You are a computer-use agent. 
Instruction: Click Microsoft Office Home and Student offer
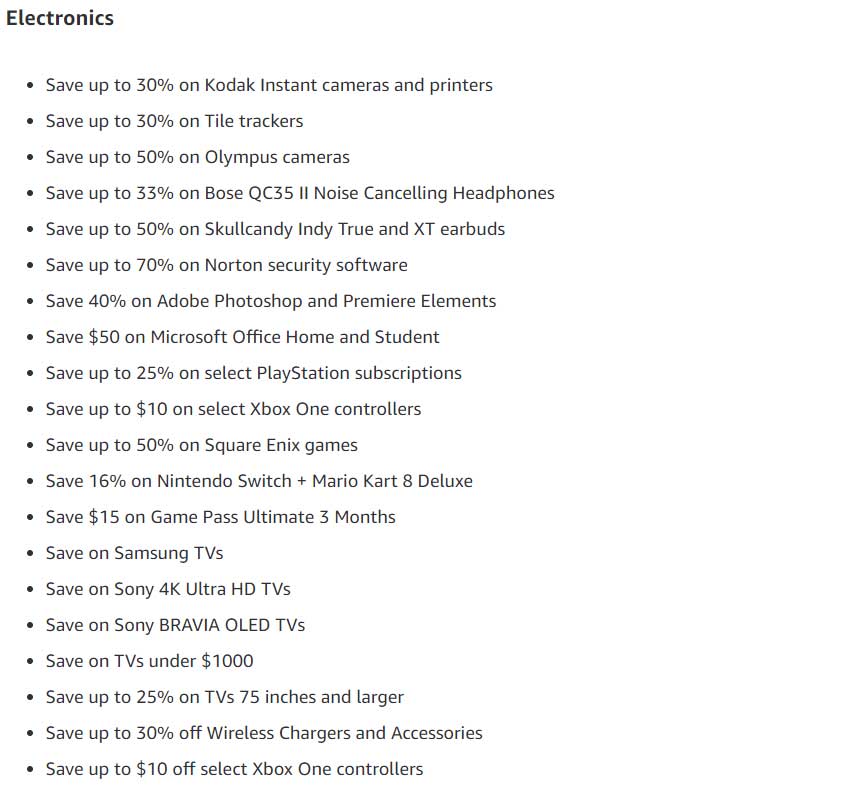(243, 337)
